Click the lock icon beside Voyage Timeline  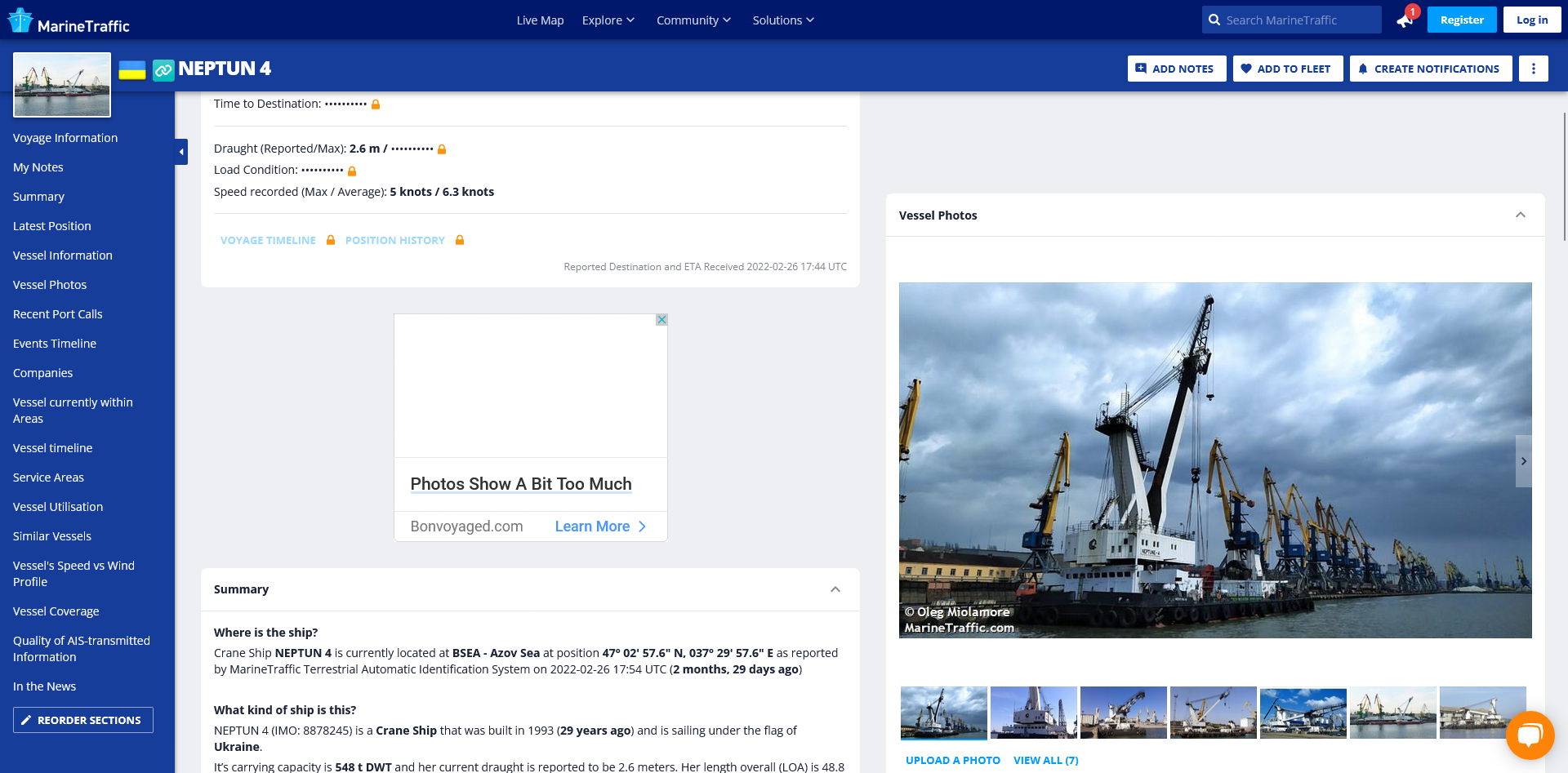pyautogui.click(x=331, y=240)
